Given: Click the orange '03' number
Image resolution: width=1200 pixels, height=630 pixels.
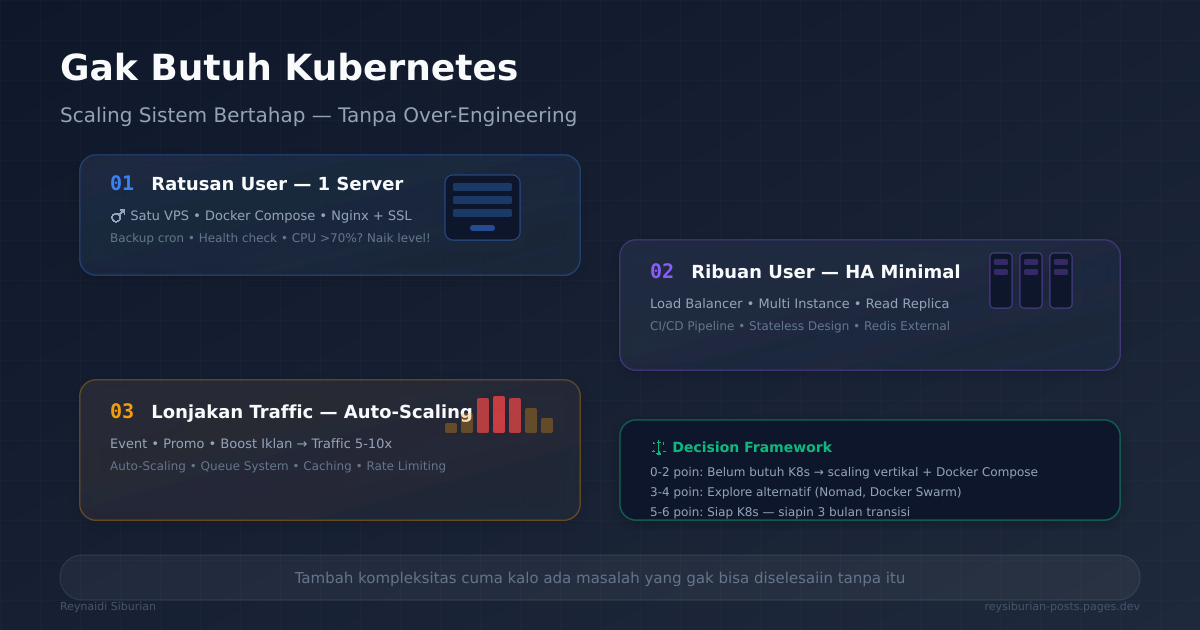Looking at the screenshot, I should [x=122, y=412].
